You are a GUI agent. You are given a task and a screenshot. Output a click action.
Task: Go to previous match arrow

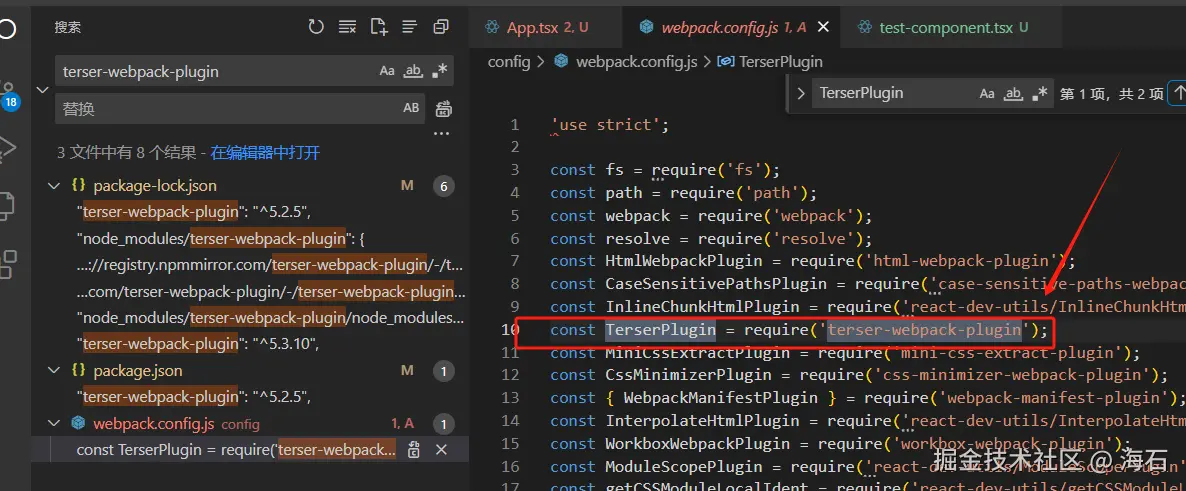coord(1178,94)
